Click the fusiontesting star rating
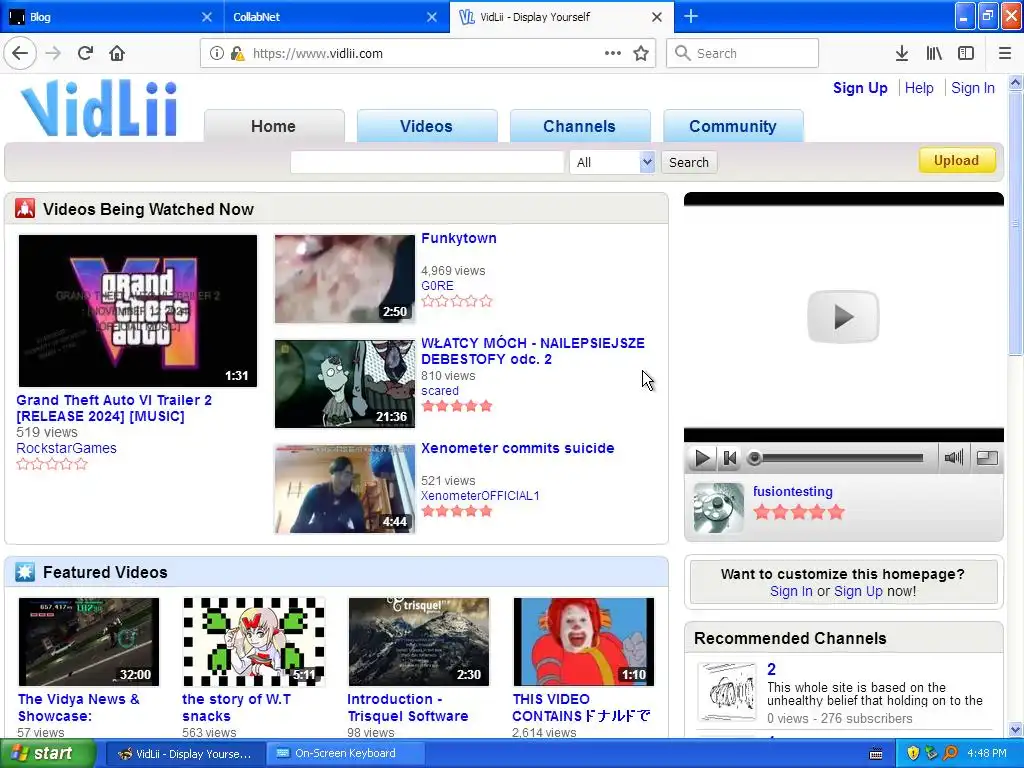The width and height of the screenshot is (1024, 768). point(799,512)
